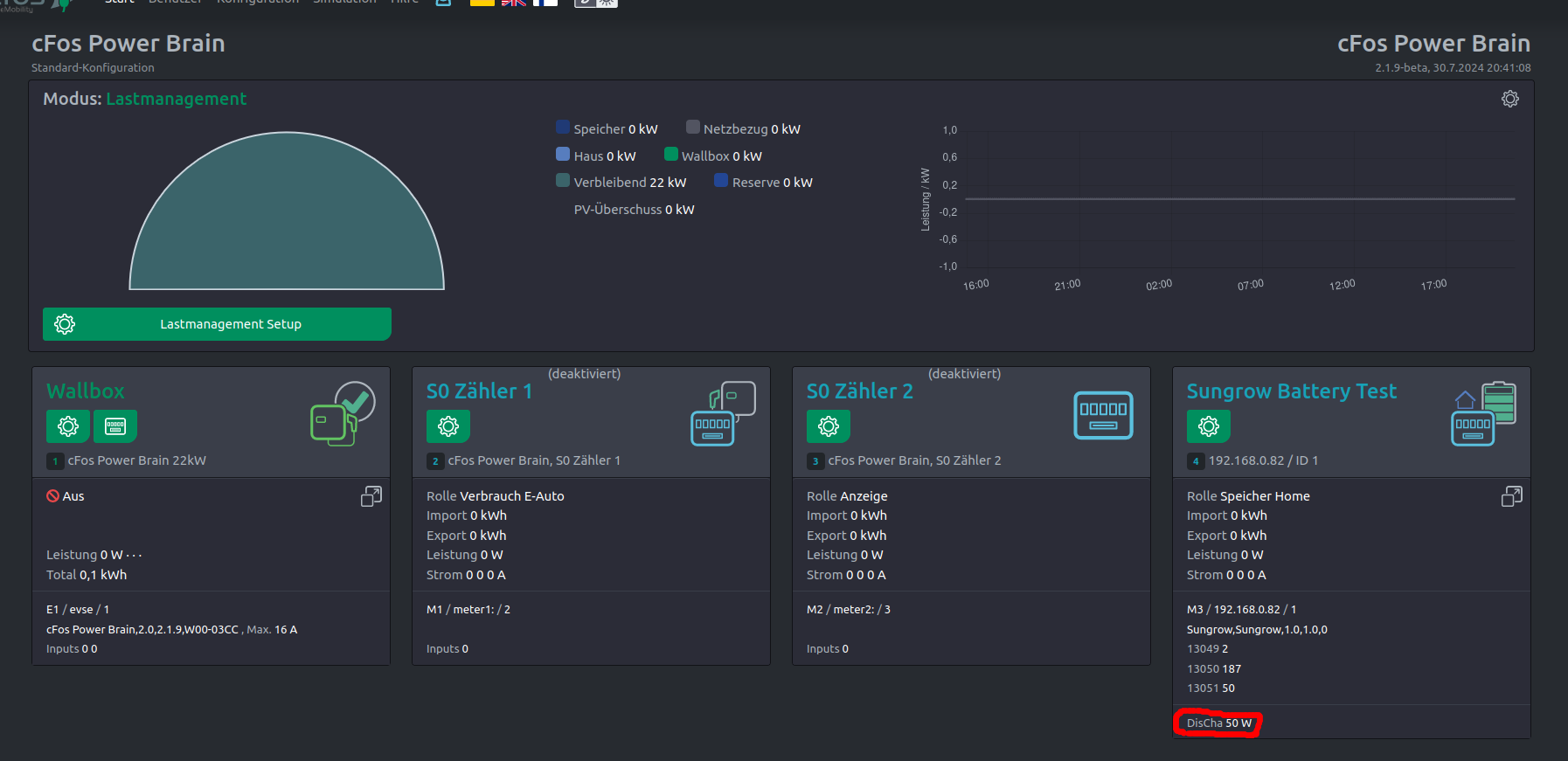The height and width of the screenshot is (761, 1568).
Task: Click the 'M3 / 192.168.0.82 / 1' text
Action: [x=1242, y=610]
